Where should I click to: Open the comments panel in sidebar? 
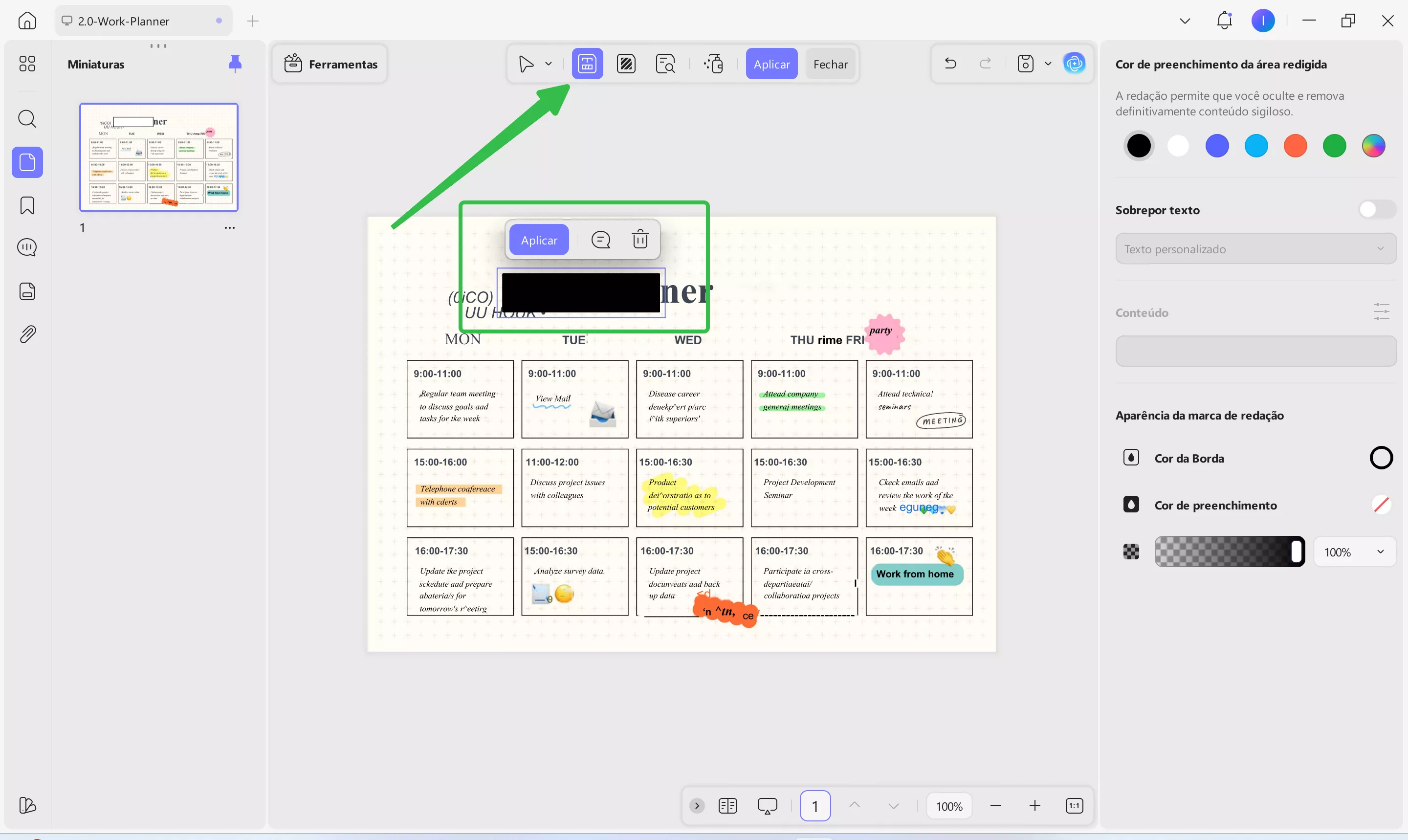click(27, 247)
